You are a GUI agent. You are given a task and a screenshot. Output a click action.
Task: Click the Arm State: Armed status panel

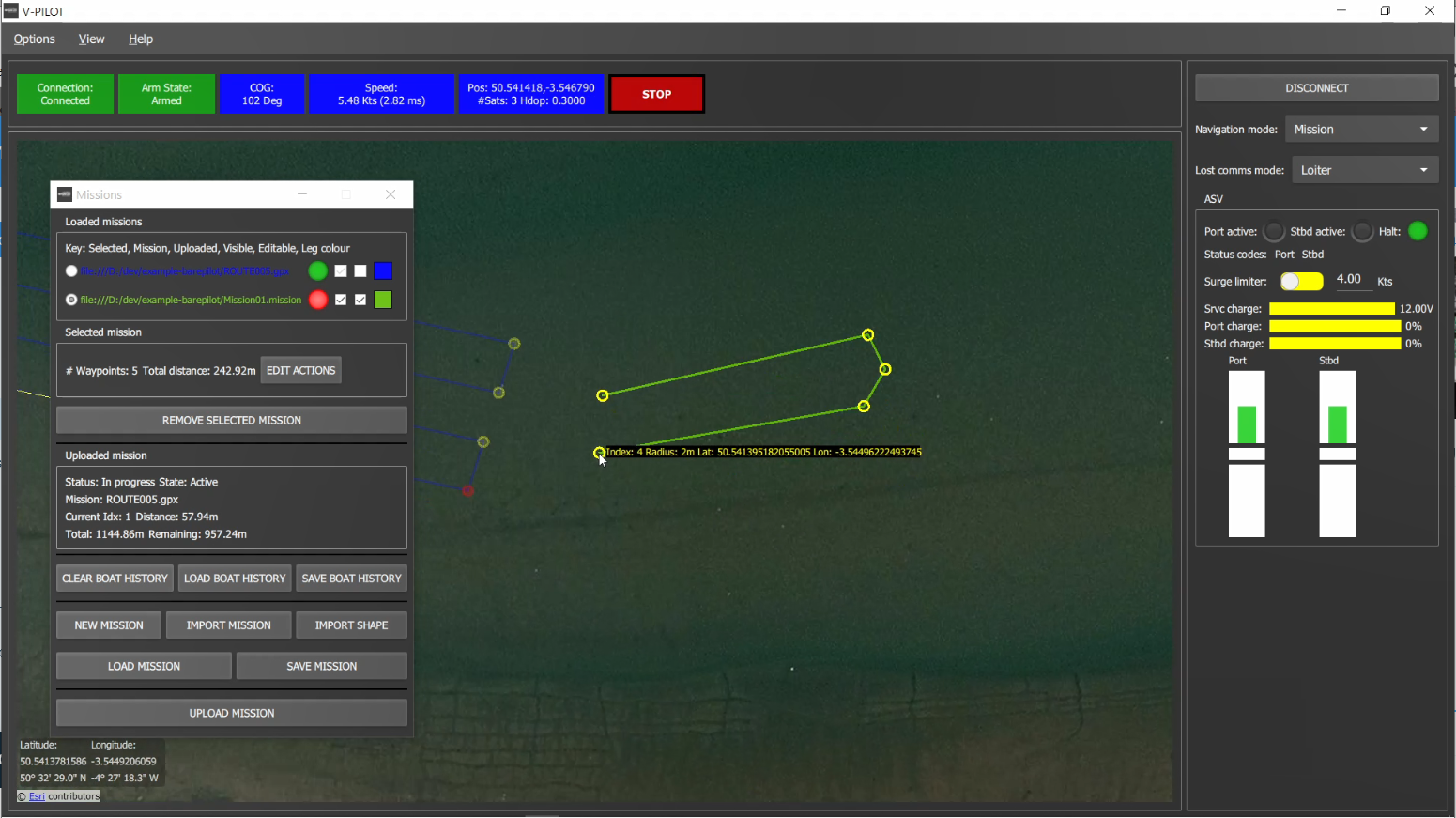pos(166,94)
